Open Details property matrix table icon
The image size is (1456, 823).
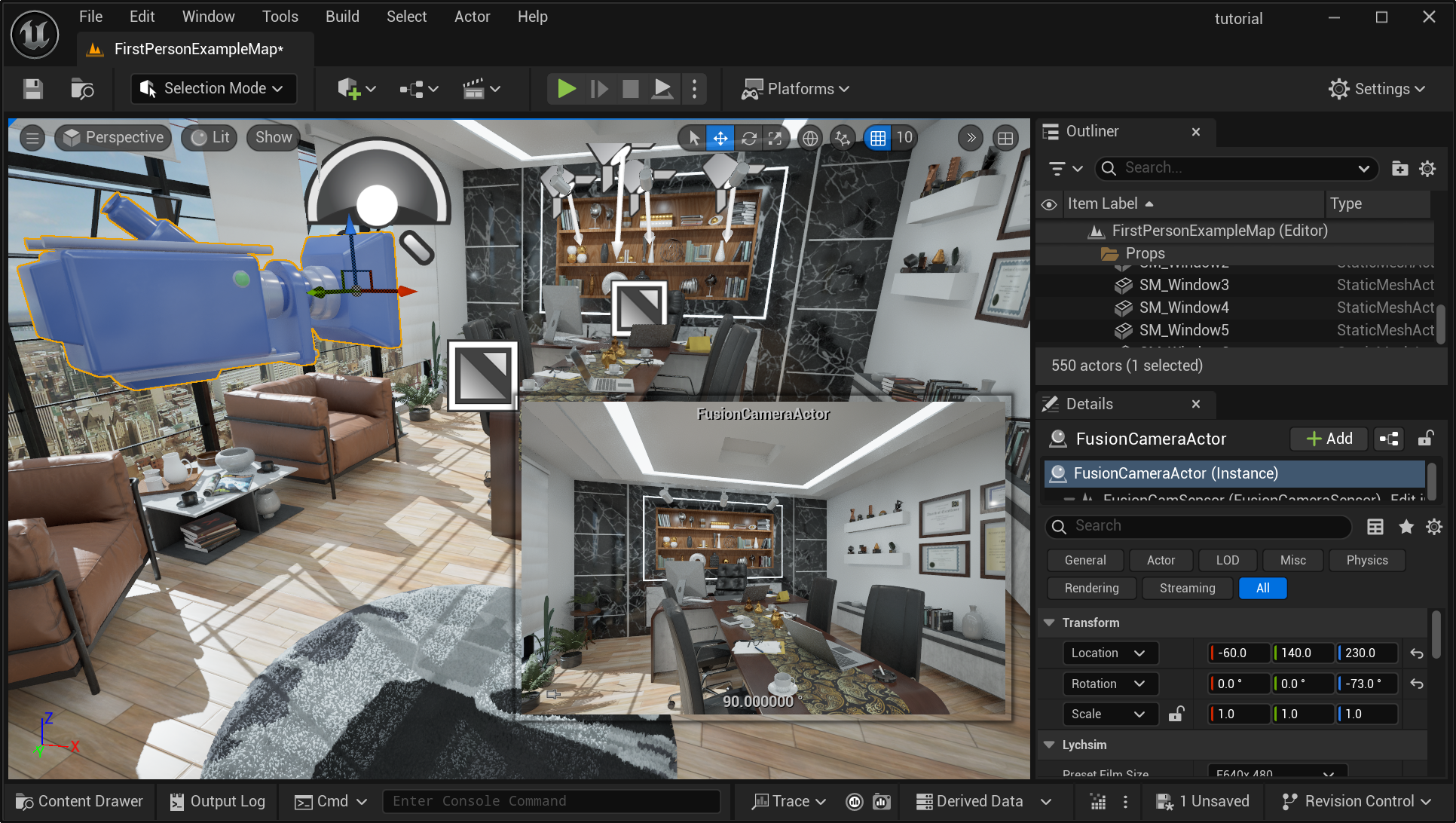coord(1375,527)
